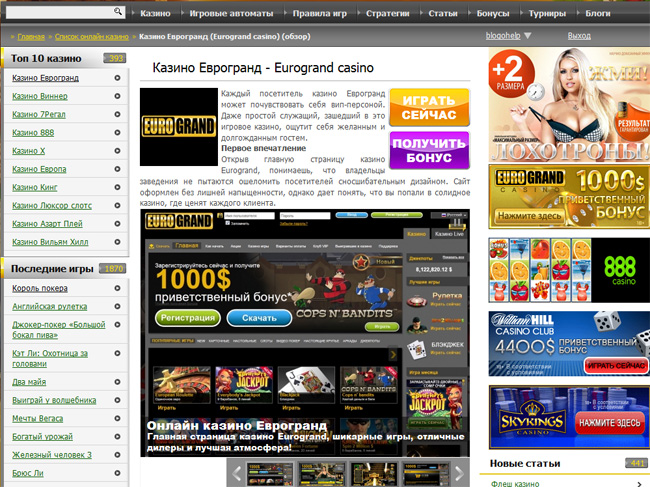Click the William Hill Casino Club banner

point(569,344)
